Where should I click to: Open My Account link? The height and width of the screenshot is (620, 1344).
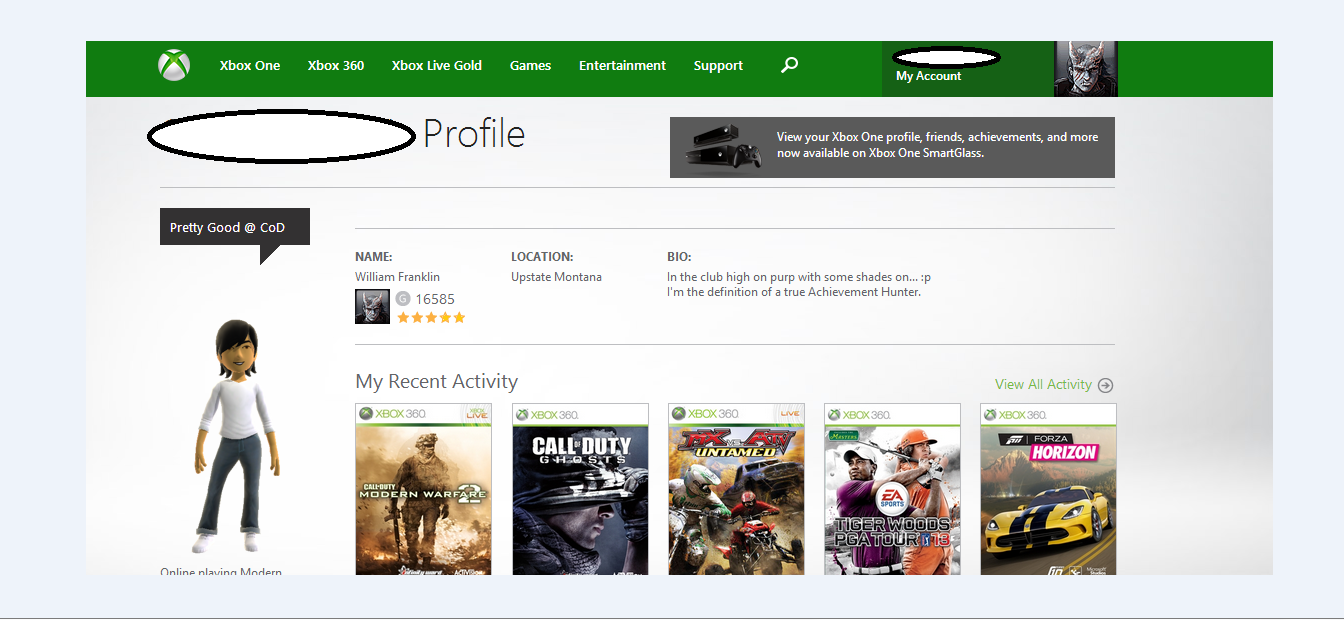(x=928, y=76)
